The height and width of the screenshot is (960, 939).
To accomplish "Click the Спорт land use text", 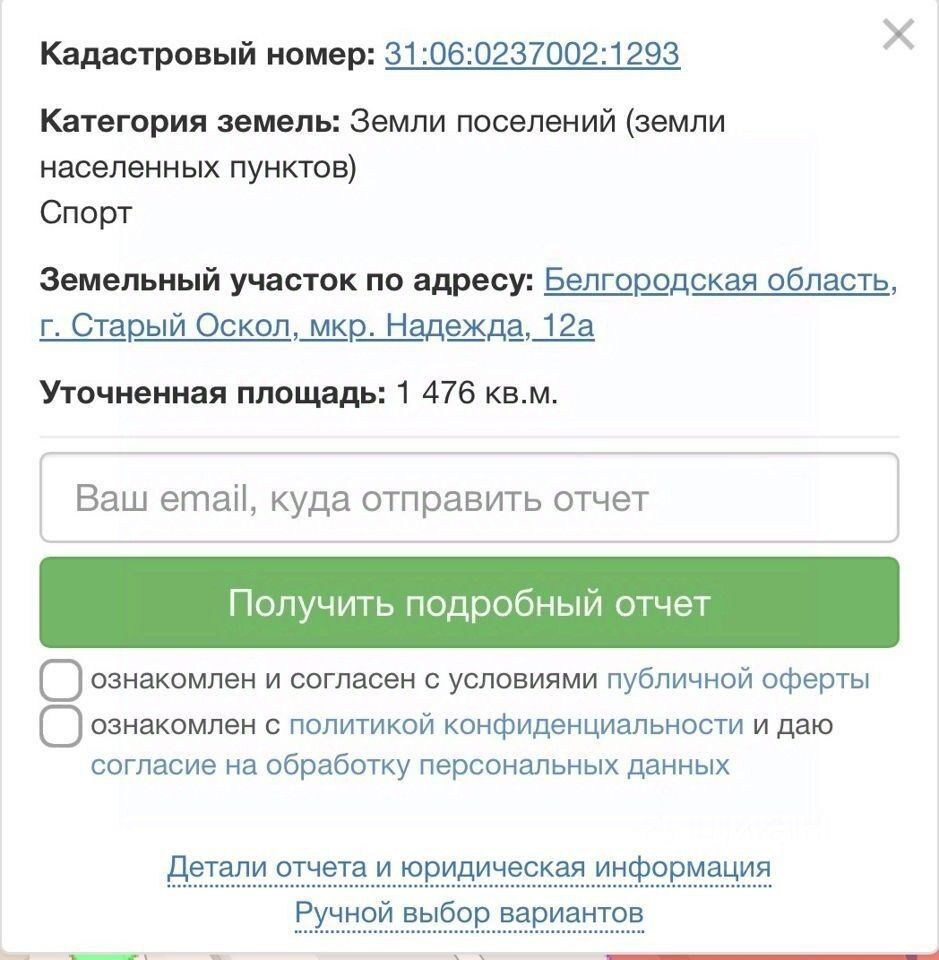I will [86, 213].
